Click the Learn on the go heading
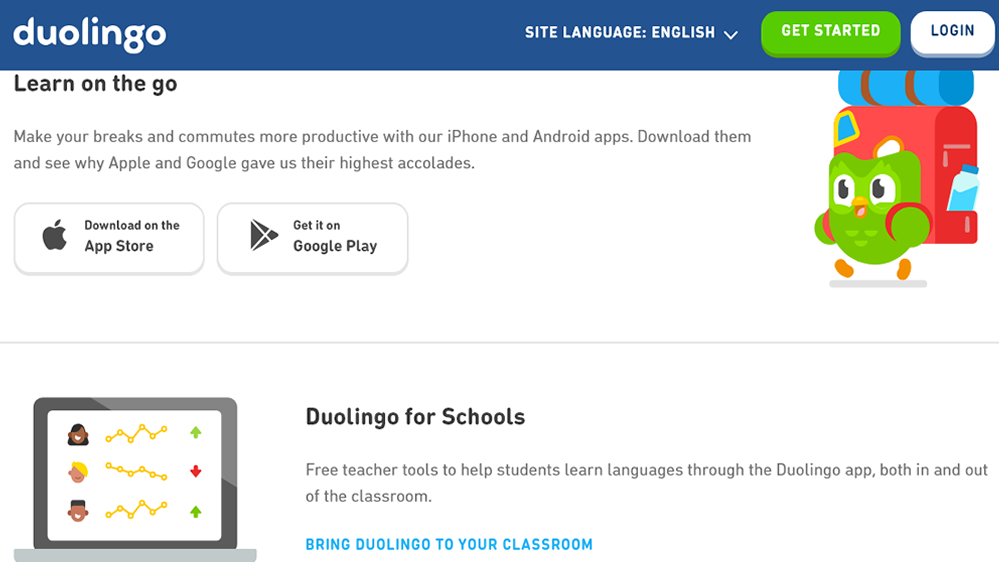This screenshot has width=999, height=562. click(96, 83)
